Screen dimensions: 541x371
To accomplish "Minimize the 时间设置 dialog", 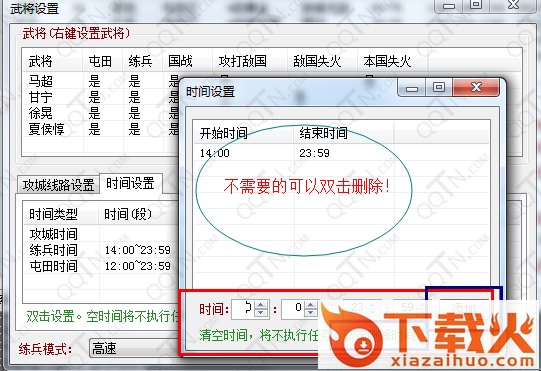I will pyautogui.click(x=412, y=87).
